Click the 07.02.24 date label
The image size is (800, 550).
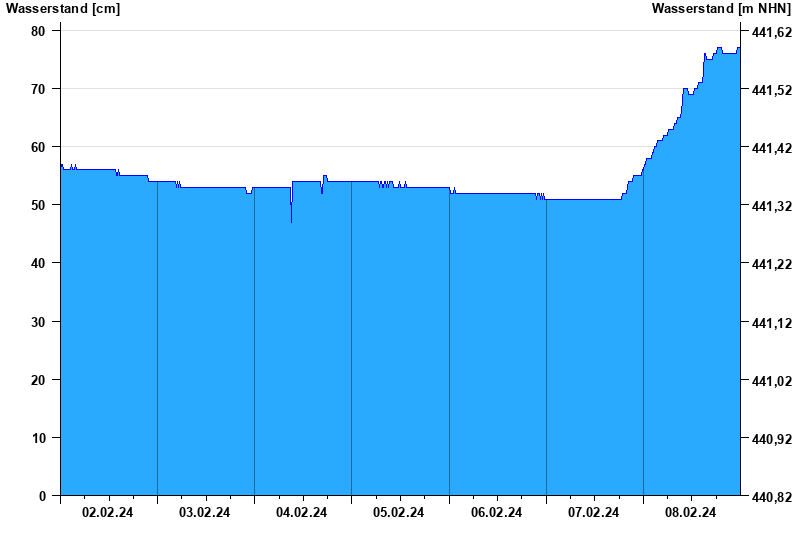(593, 512)
